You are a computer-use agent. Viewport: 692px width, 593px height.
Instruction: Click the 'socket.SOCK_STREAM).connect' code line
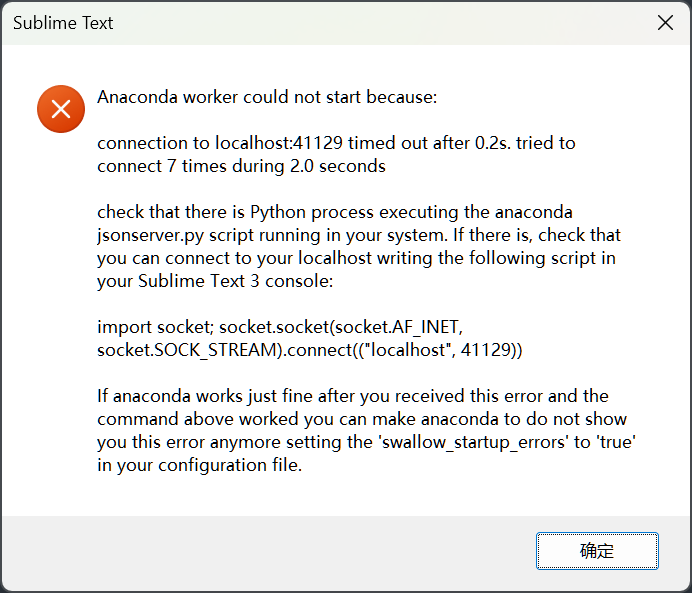pos(309,350)
